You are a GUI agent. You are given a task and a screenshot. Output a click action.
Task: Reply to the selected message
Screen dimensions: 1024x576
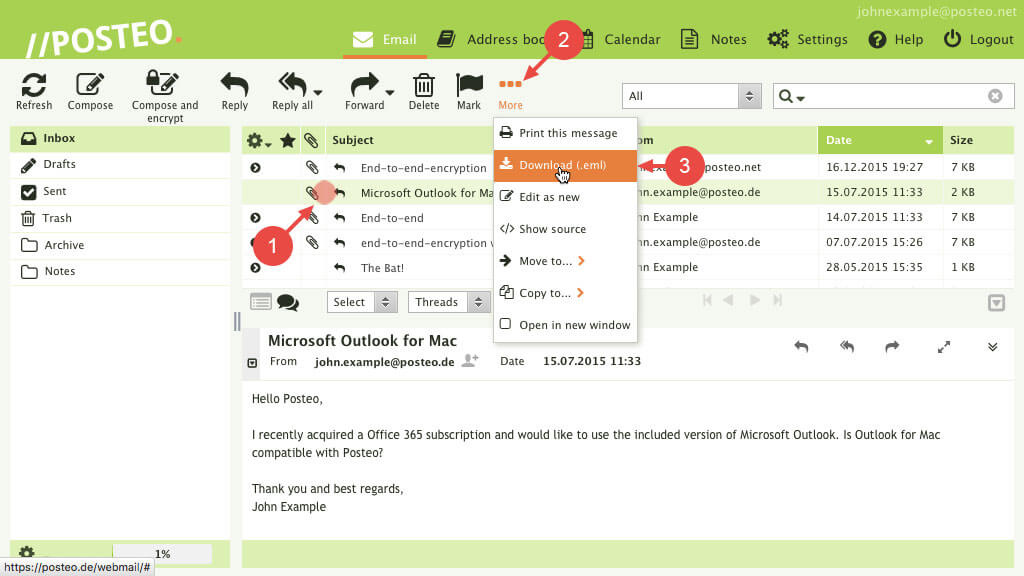tap(234, 85)
